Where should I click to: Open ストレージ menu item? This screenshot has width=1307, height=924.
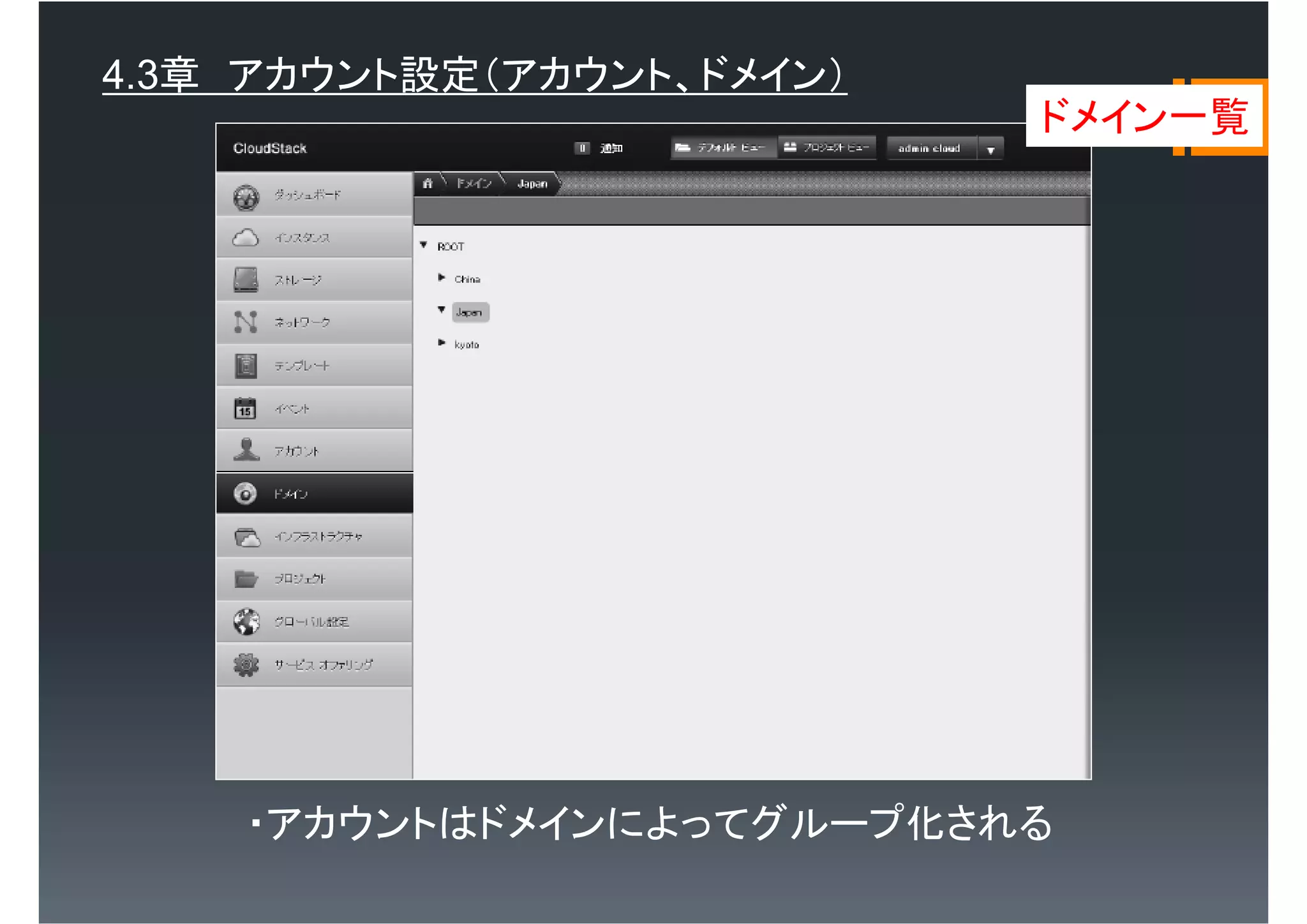(x=314, y=280)
